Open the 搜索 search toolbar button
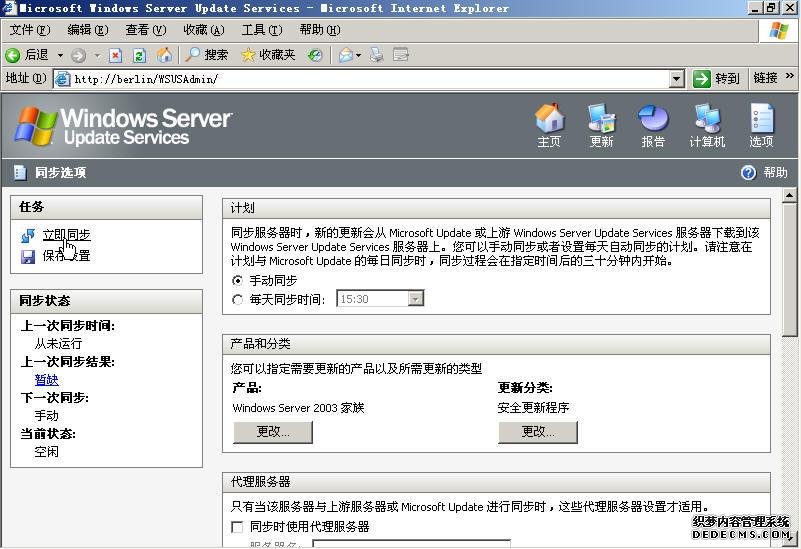This screenshot has width=801, height=549. (x=207, y=55)
